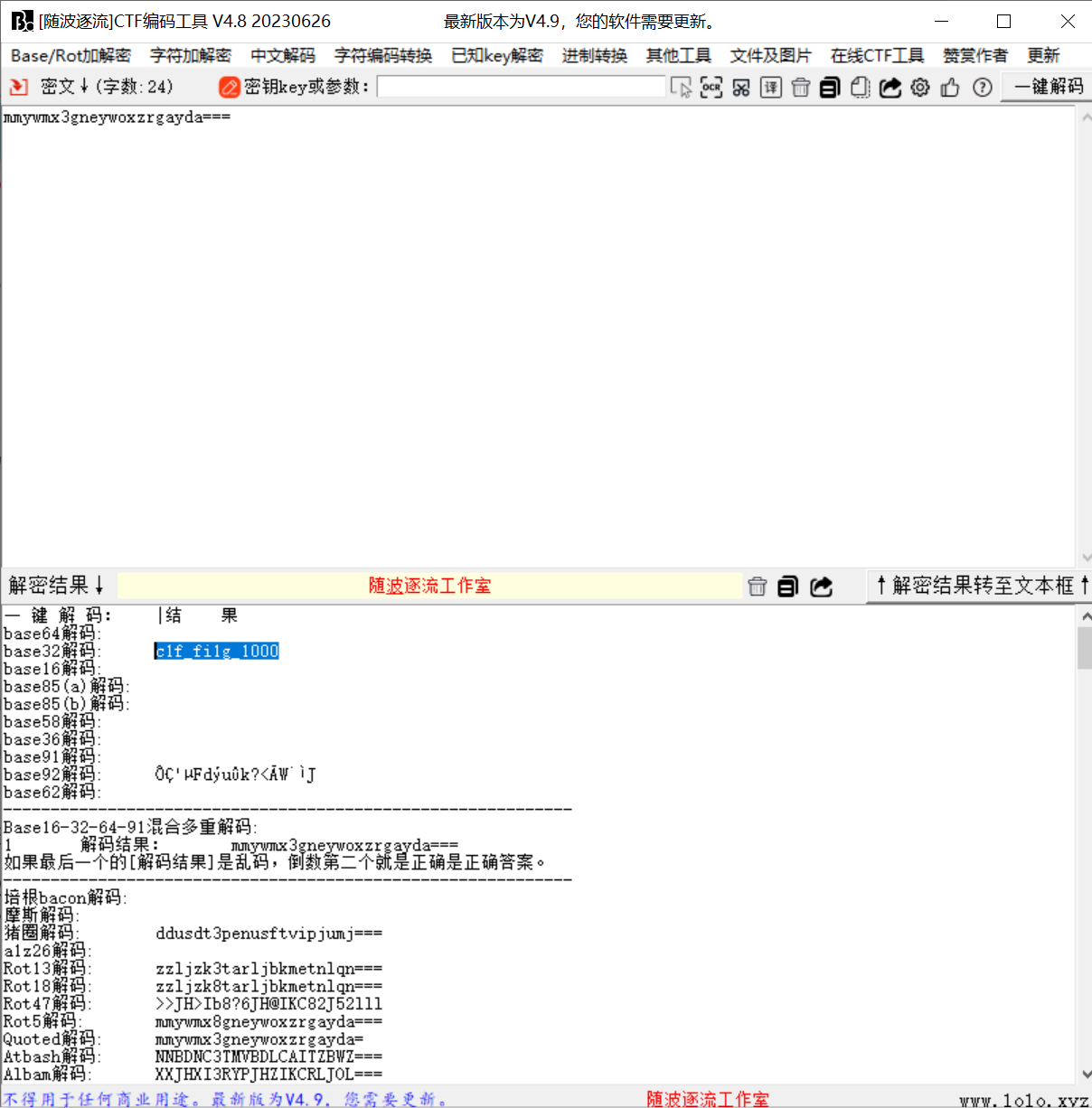Screen dimensions: 1092x1108
Task: Click the title bar update notice text
Action: coord(580,21)
